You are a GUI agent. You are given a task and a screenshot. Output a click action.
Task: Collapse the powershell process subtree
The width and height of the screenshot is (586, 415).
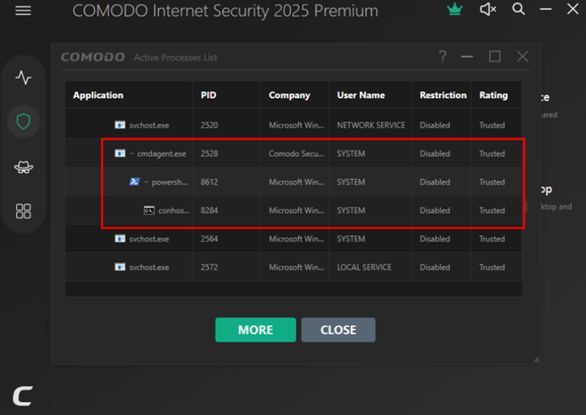(146, 182)
